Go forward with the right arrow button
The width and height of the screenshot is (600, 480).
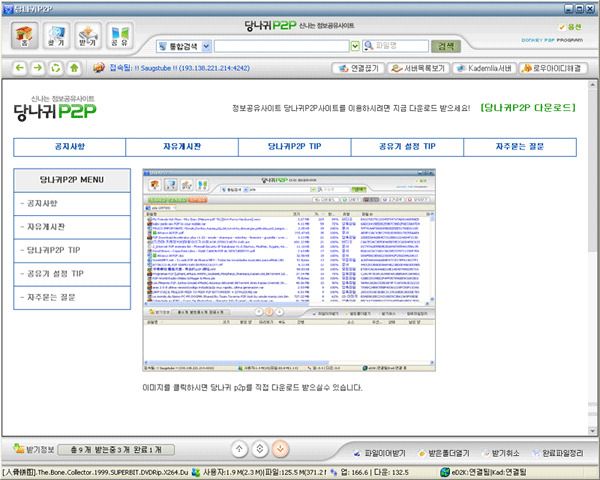click(38, 68)
